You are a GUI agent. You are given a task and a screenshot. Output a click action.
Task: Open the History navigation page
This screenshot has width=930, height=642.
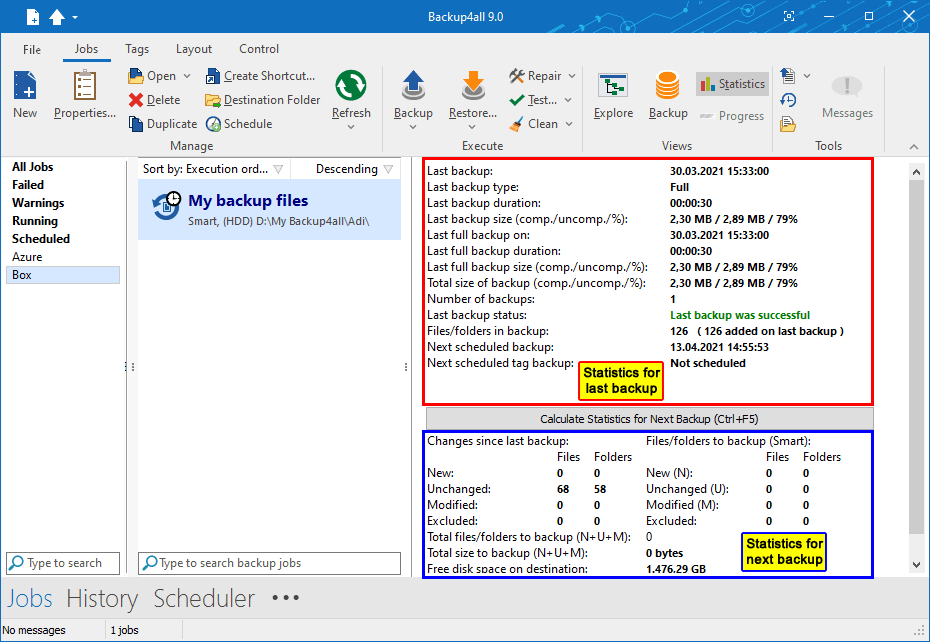102,598
